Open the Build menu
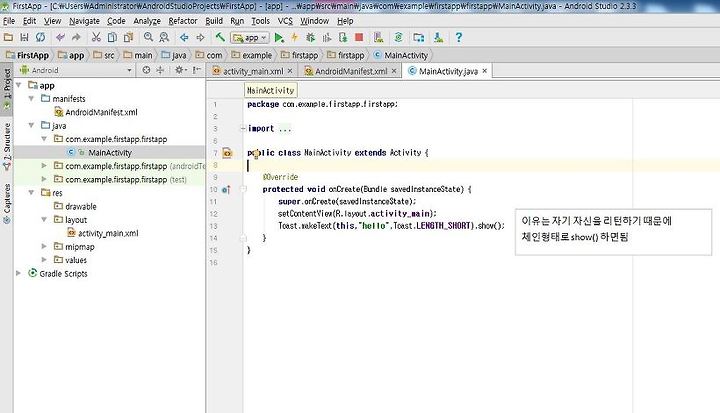This screenshot has width=720, height=413. click(214, 21)
